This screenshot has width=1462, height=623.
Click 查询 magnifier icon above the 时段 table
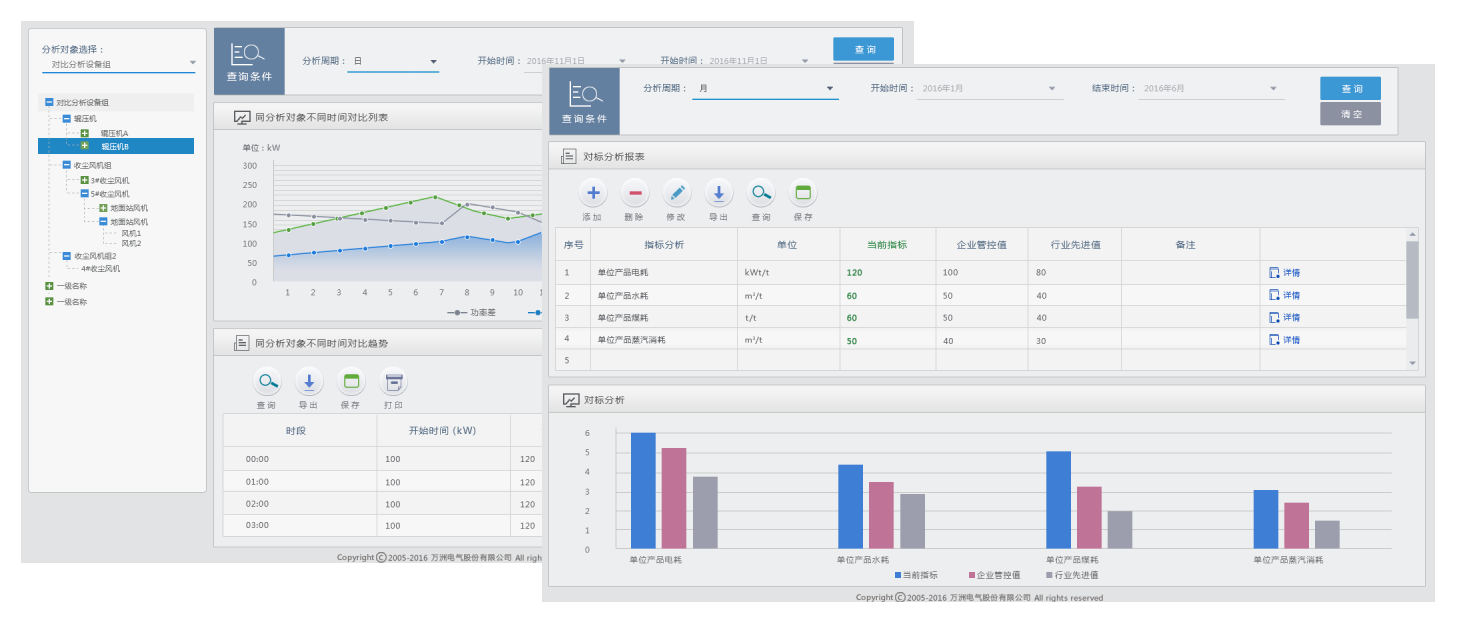tap(267, 382)
